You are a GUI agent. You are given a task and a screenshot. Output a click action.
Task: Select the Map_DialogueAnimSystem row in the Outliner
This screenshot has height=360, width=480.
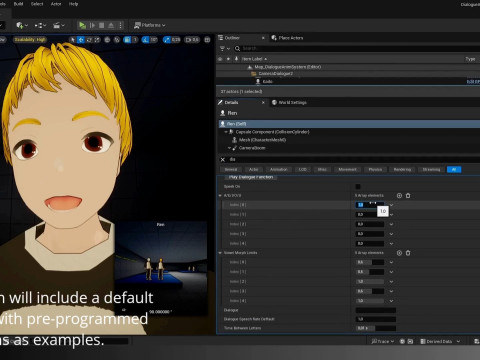348,67
